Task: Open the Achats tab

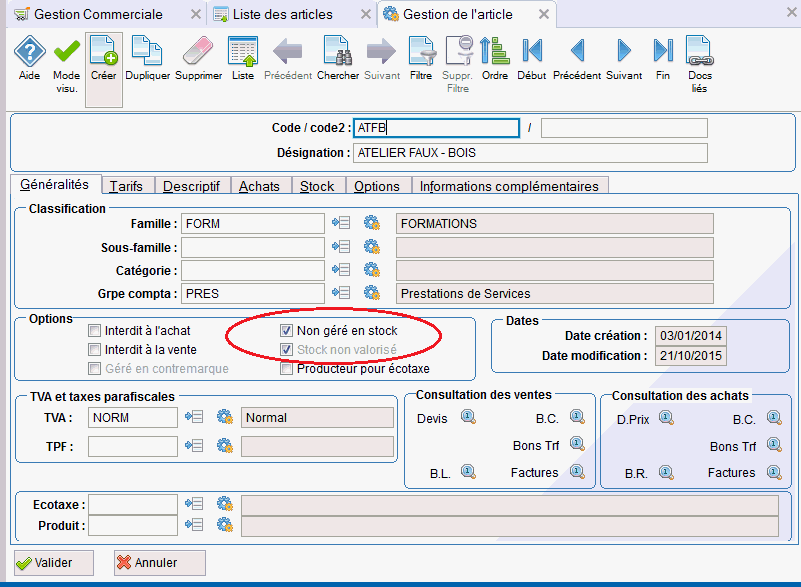Action: tap(260, 186)
